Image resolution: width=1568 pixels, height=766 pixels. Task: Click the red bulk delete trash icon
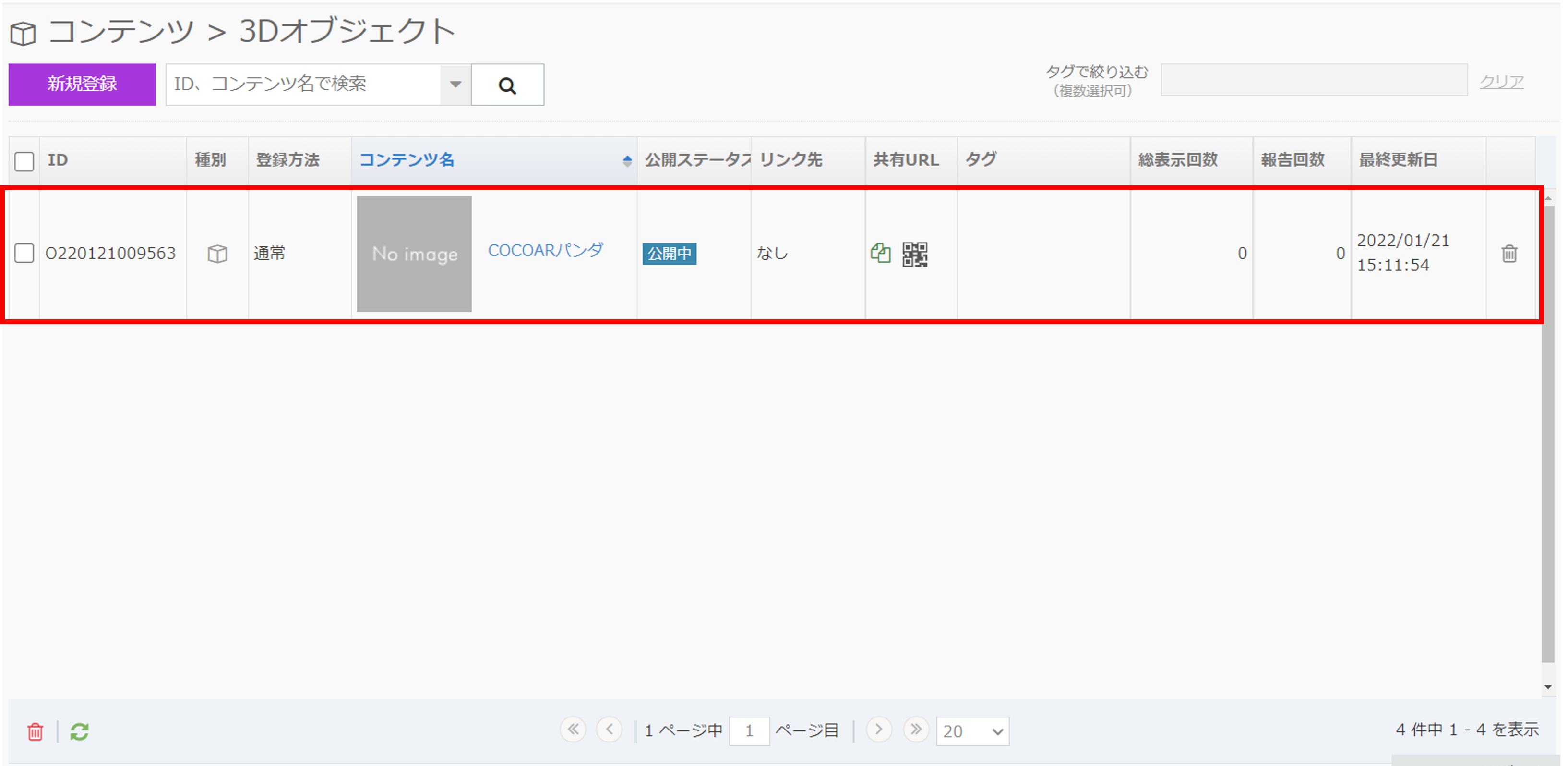click(x=36, y=731)
